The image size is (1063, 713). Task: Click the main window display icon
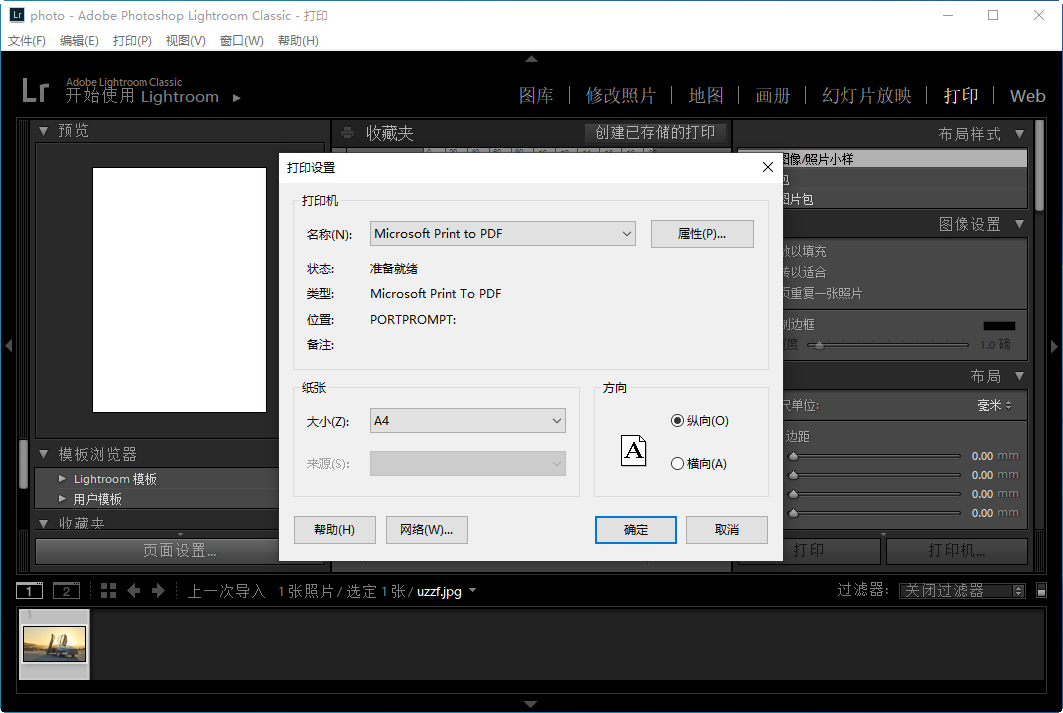click(x=30, y=591)
